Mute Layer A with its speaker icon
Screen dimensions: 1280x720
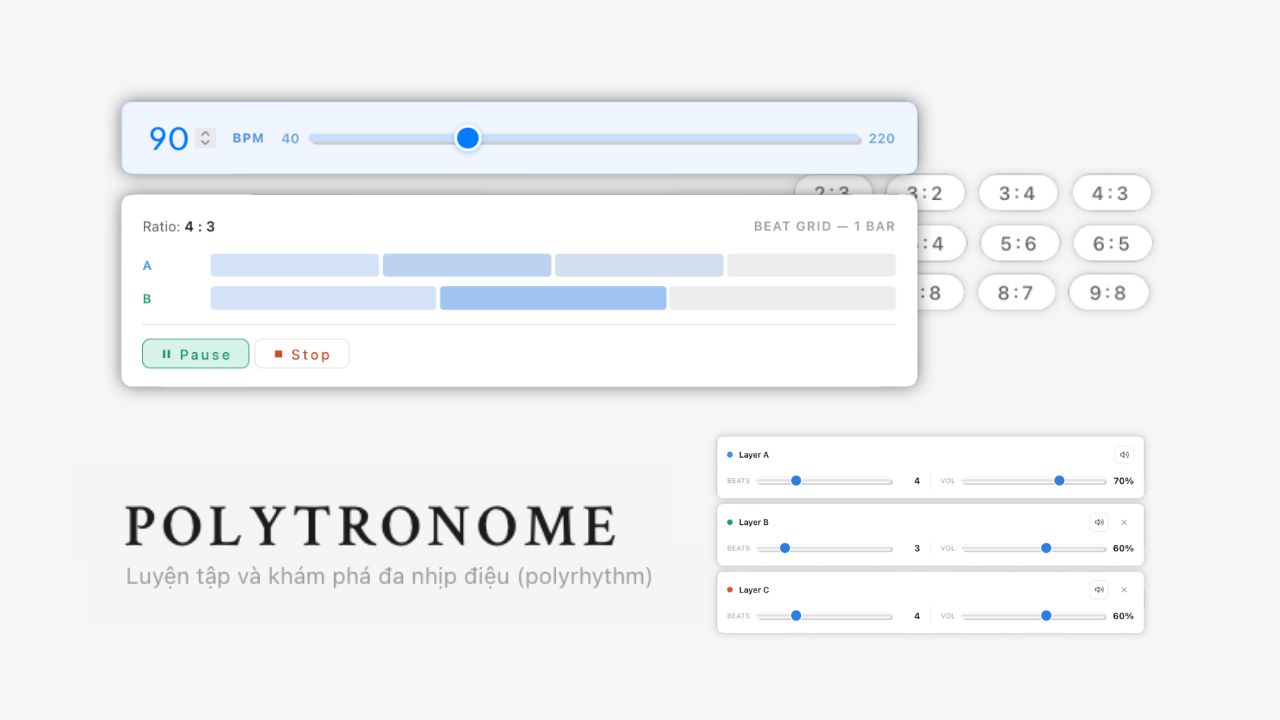tap(1124, 455)
